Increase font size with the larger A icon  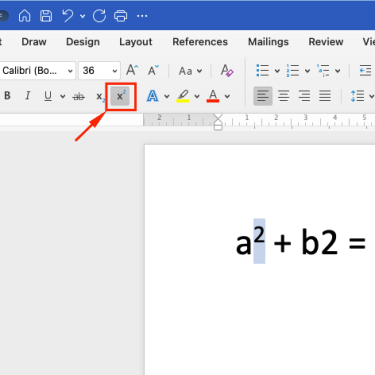click(x=132, y=70)
